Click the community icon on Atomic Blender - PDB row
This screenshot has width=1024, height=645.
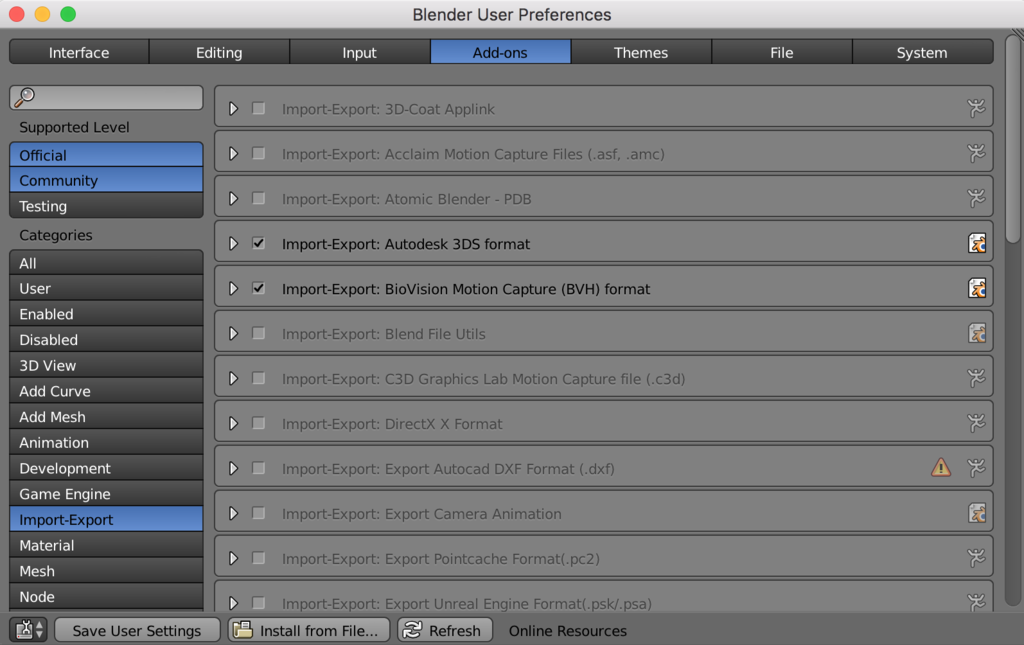coord(976,198)
